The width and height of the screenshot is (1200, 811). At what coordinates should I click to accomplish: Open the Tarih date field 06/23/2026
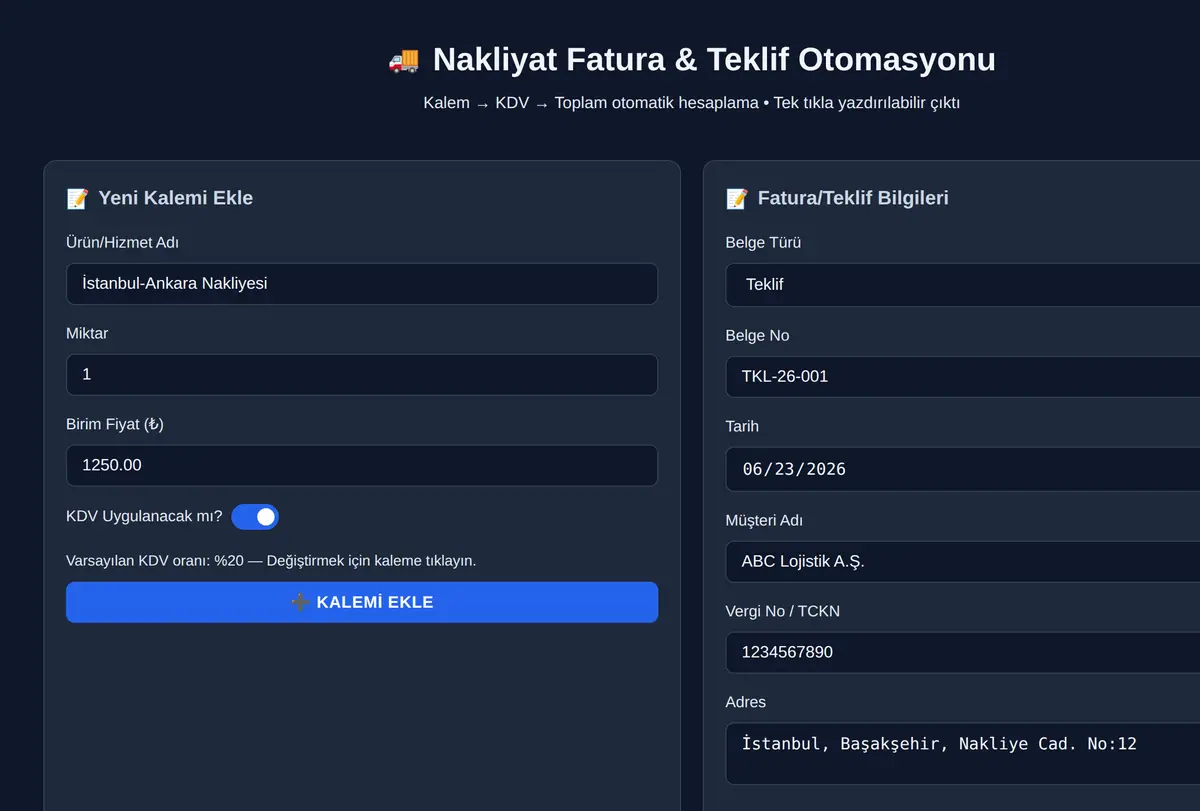pos(963,469)
